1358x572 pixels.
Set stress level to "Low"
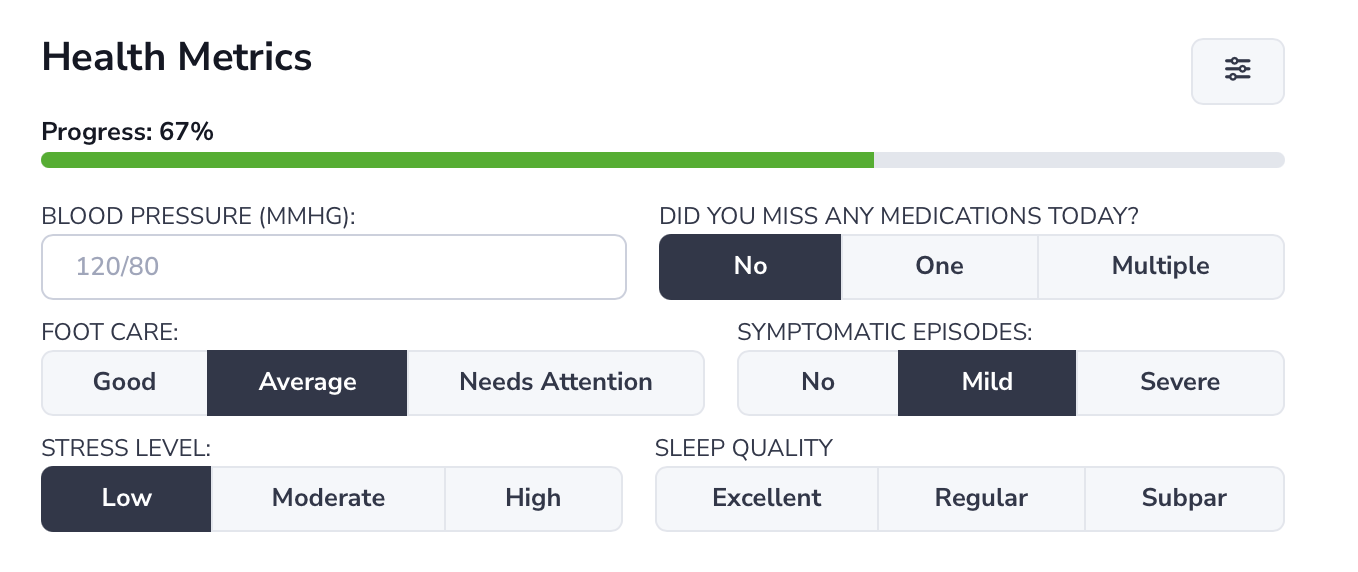click(x=127, y=499)
